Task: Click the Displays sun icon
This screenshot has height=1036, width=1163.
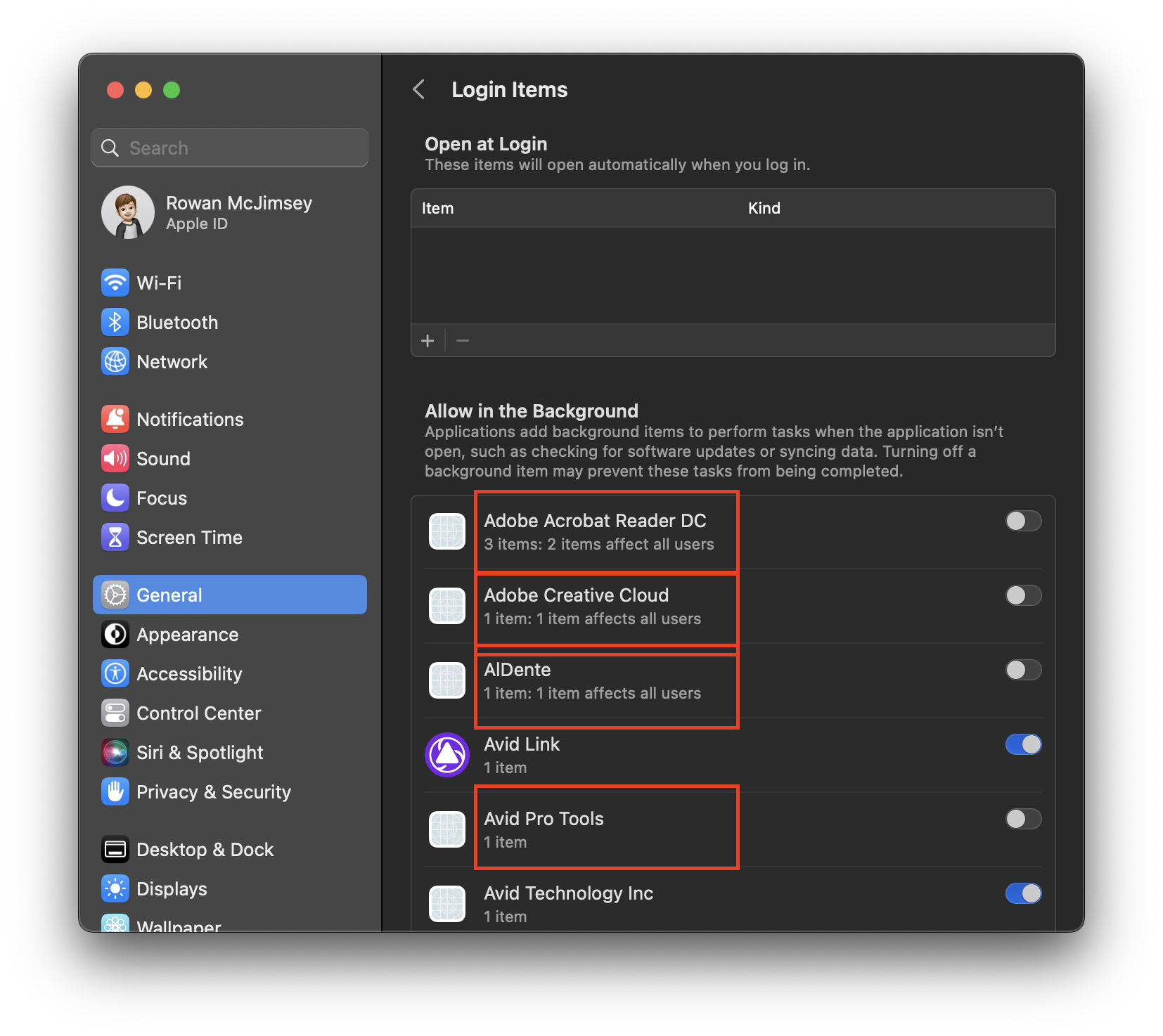Action: pyautogui.click(x=115, y=888)
